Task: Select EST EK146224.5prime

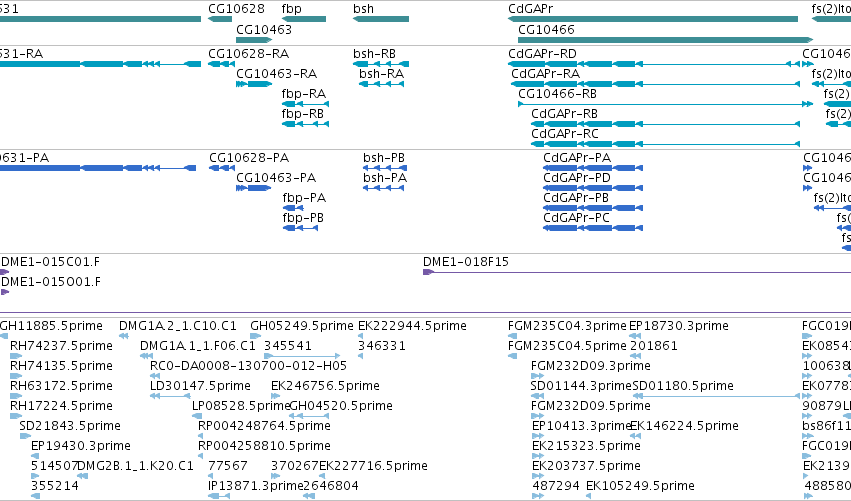Action: pos(684,426)
